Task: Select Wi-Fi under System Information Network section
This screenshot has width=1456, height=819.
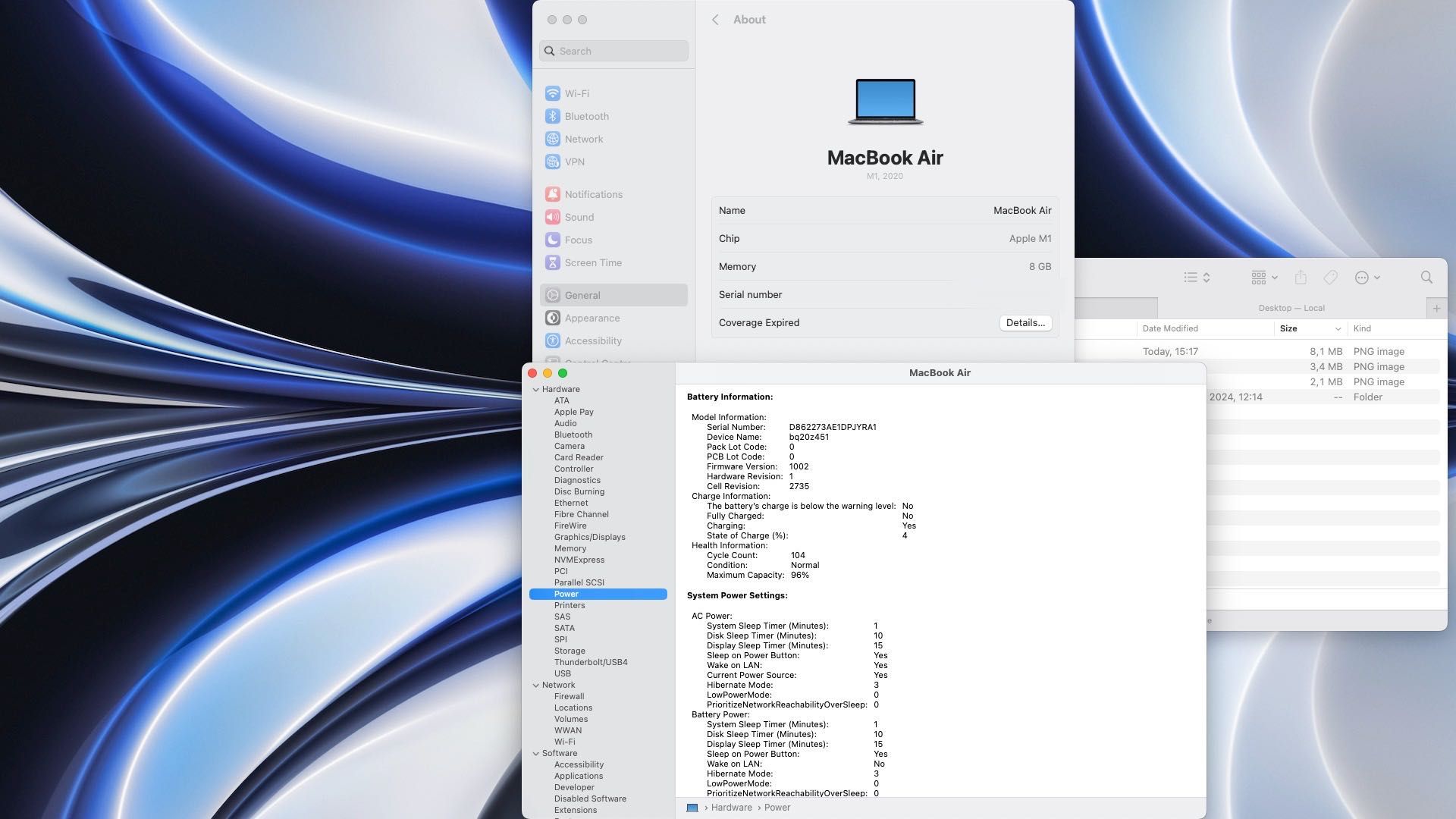Action: (x=564, y=742)
